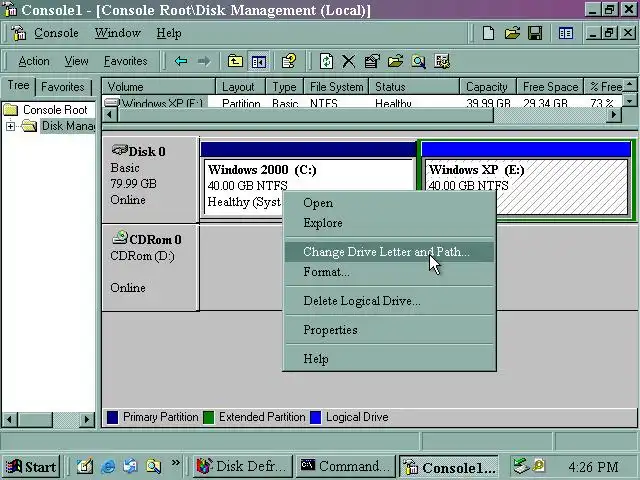Sort by the Capacity column header
This screenshot has height=480, width=640.
coord(487,87)
